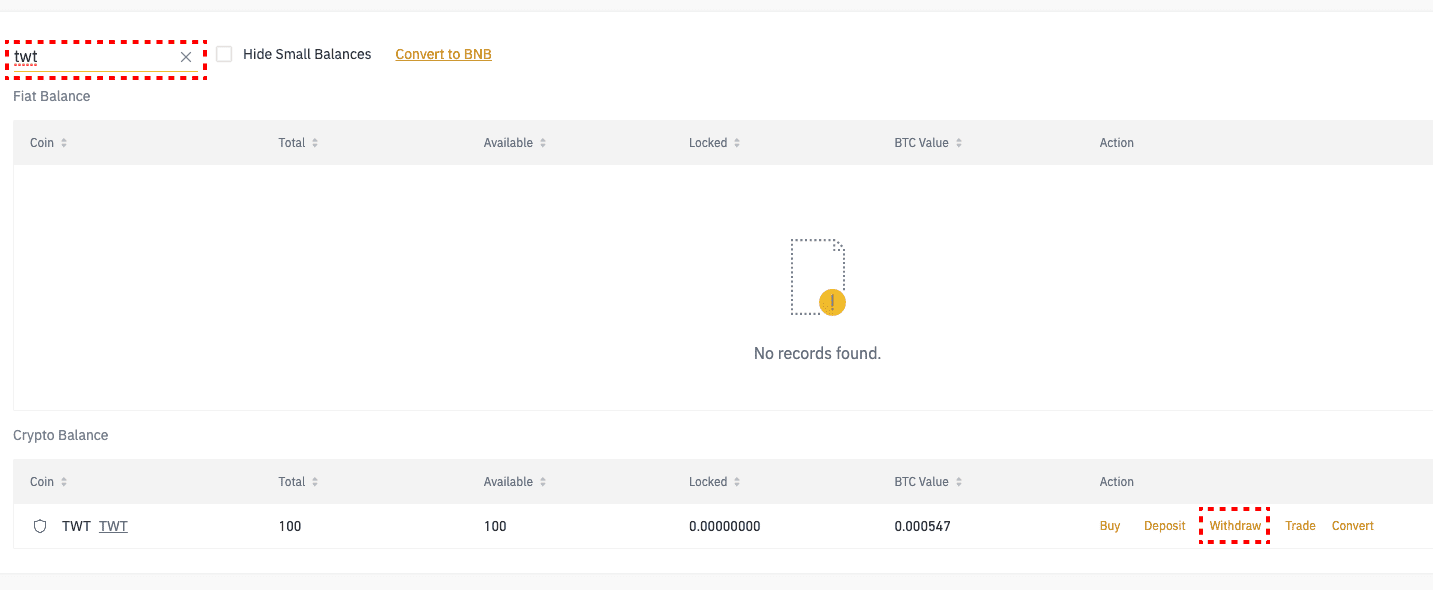Viewport: 1433px width, 590px height.
Task: Sort Fiat table by Available arrows
Action: pos(543,143)
